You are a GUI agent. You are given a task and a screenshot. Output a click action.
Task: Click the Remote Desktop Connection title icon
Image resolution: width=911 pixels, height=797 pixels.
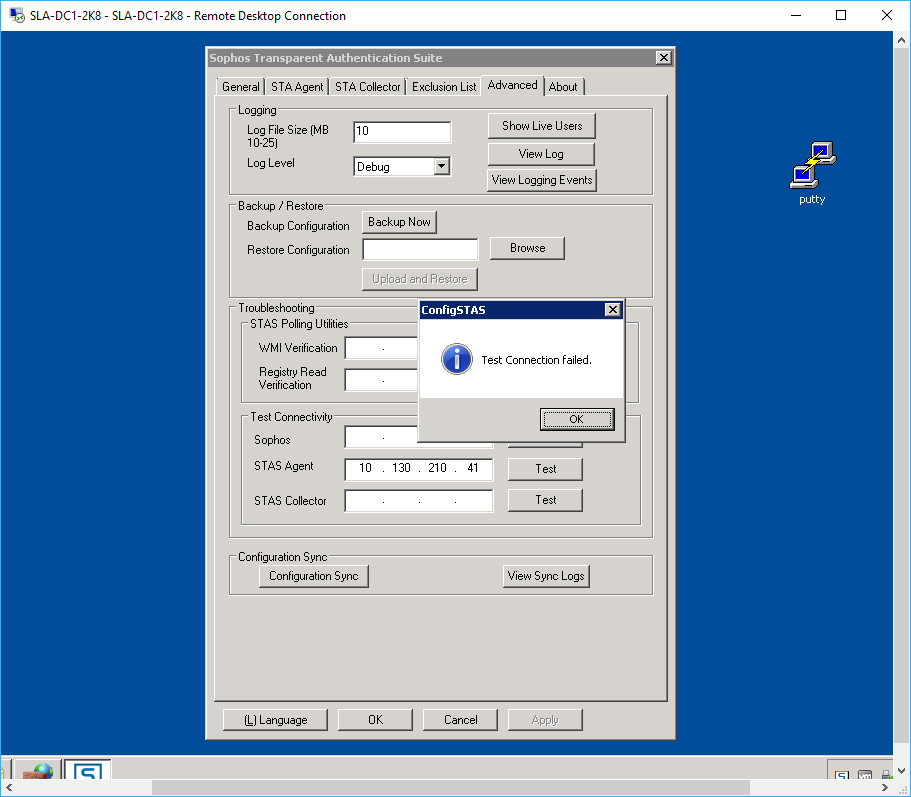pyautogui.click(x=17, y=15)
